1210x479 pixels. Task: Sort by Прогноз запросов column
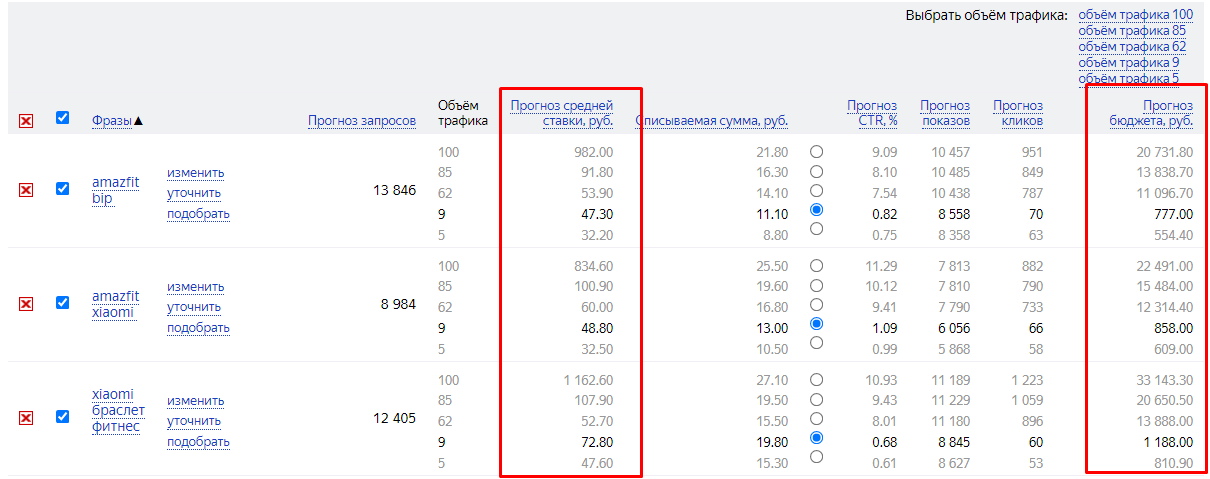click(x=361, y=121)
